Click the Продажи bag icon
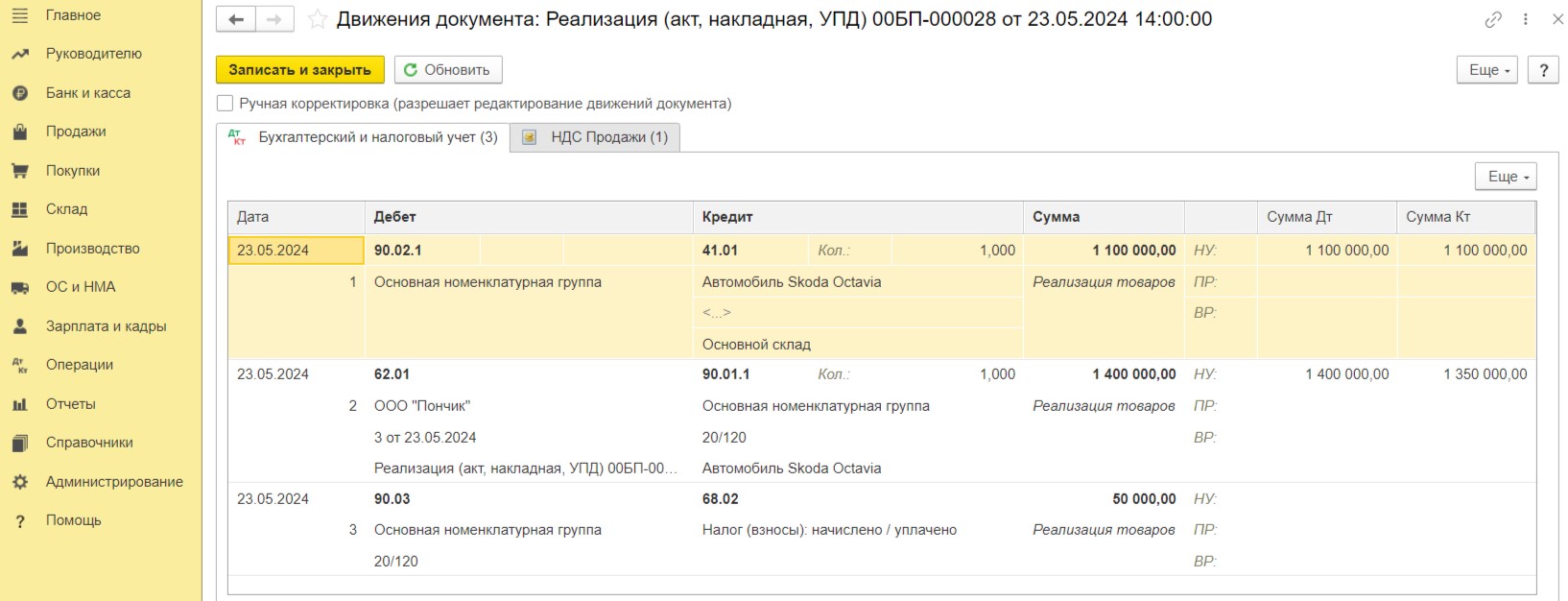Image resolution: width=1568 pixels, height=601 pixels. pyautogui.click(x=19, y=132)
